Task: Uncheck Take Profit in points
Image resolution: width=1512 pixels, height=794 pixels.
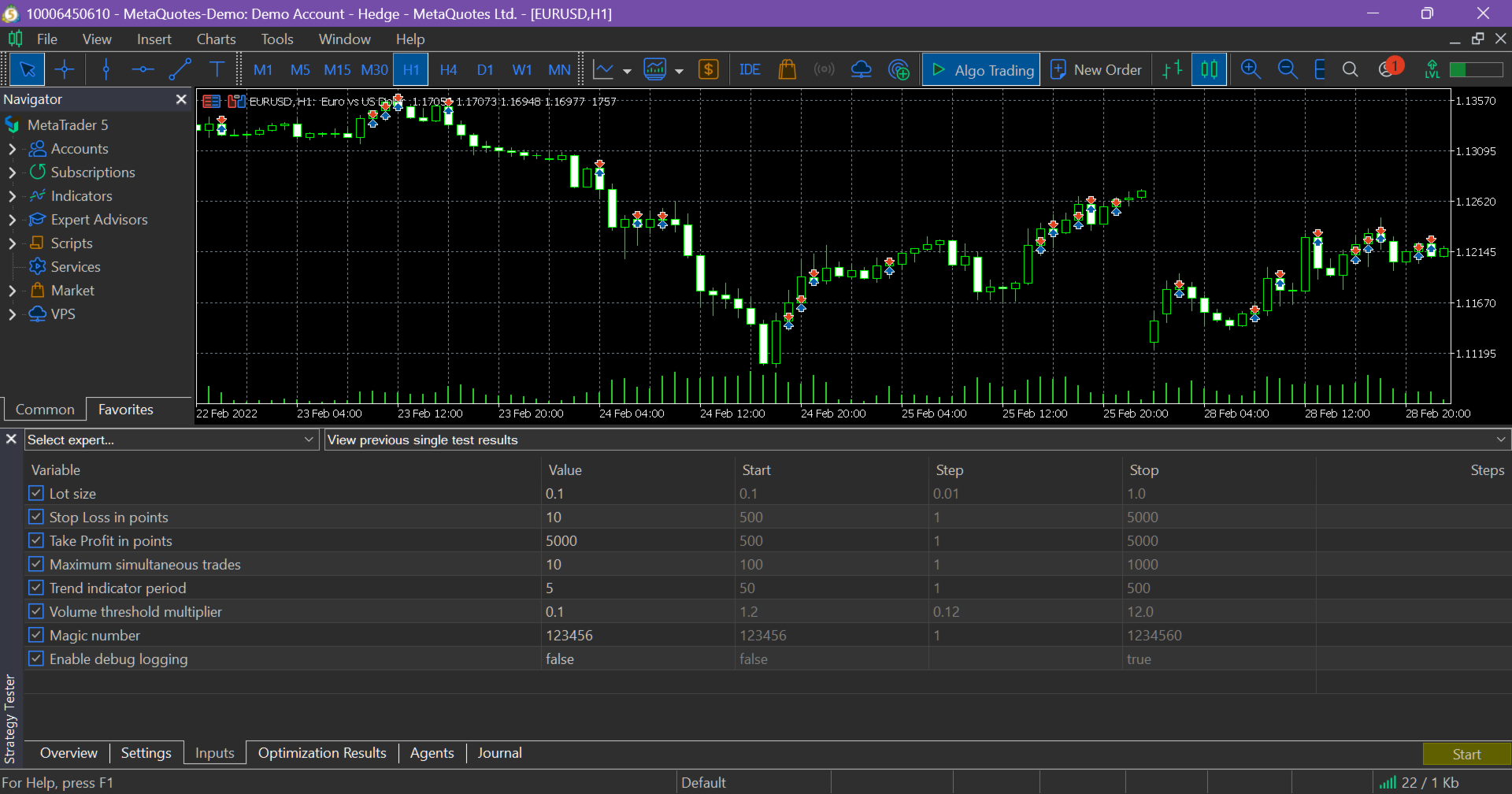Action: click(x=36, y=540)
